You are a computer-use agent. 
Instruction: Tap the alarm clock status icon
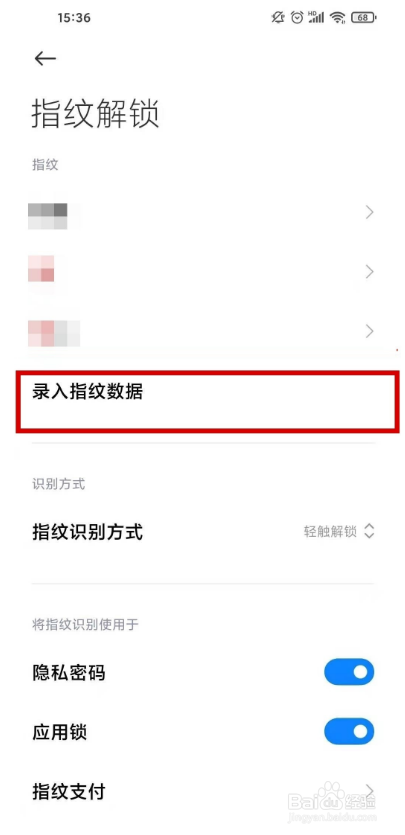(x=297, y=18)
